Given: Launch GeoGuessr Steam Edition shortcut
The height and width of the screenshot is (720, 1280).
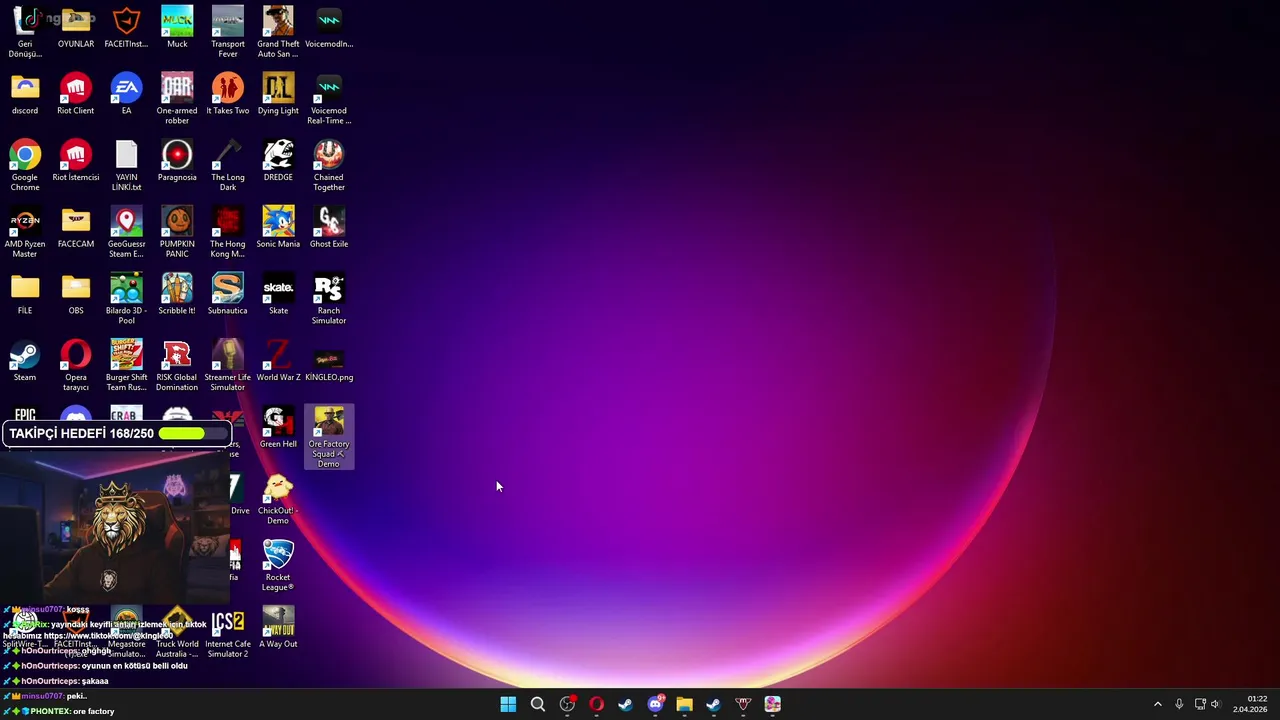Looking at the screenshot, I should click(x=126, y=232).
